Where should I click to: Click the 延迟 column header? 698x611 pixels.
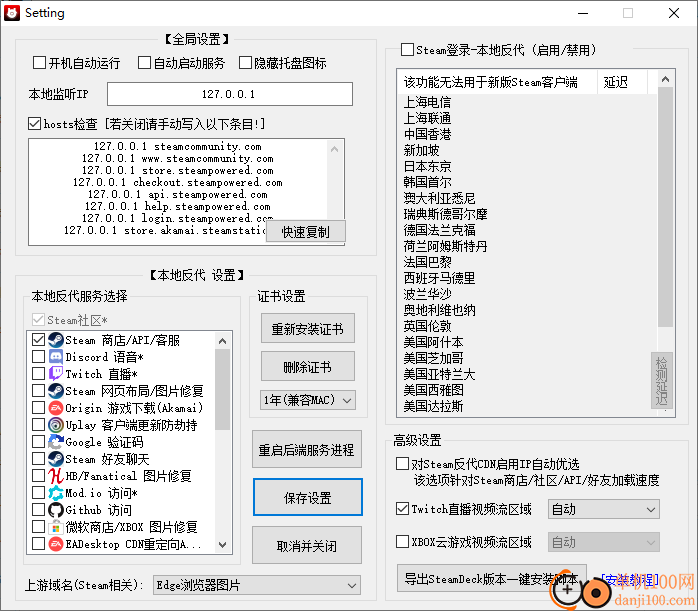(x=622, y=82)
